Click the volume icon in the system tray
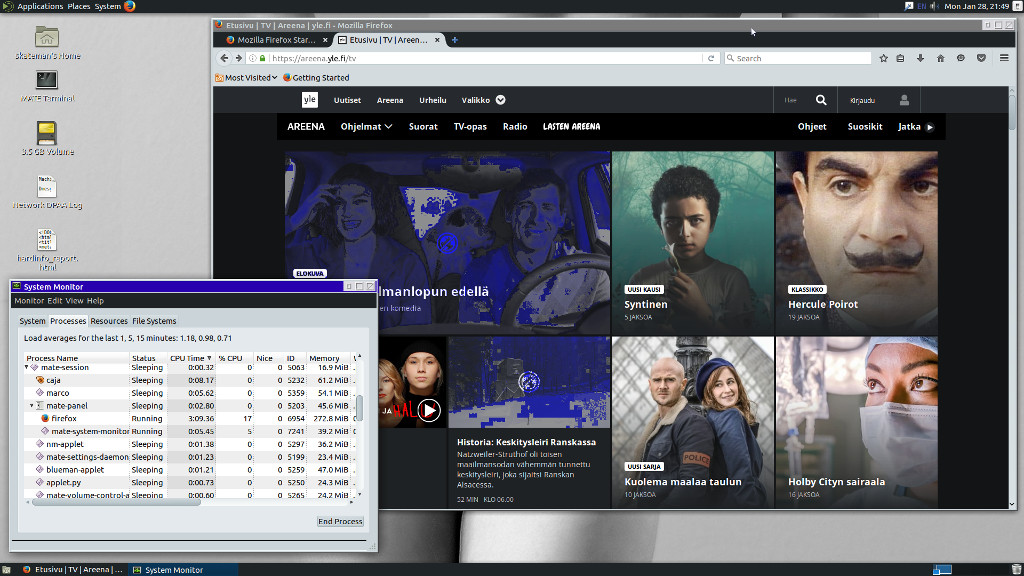 [935, 6]
